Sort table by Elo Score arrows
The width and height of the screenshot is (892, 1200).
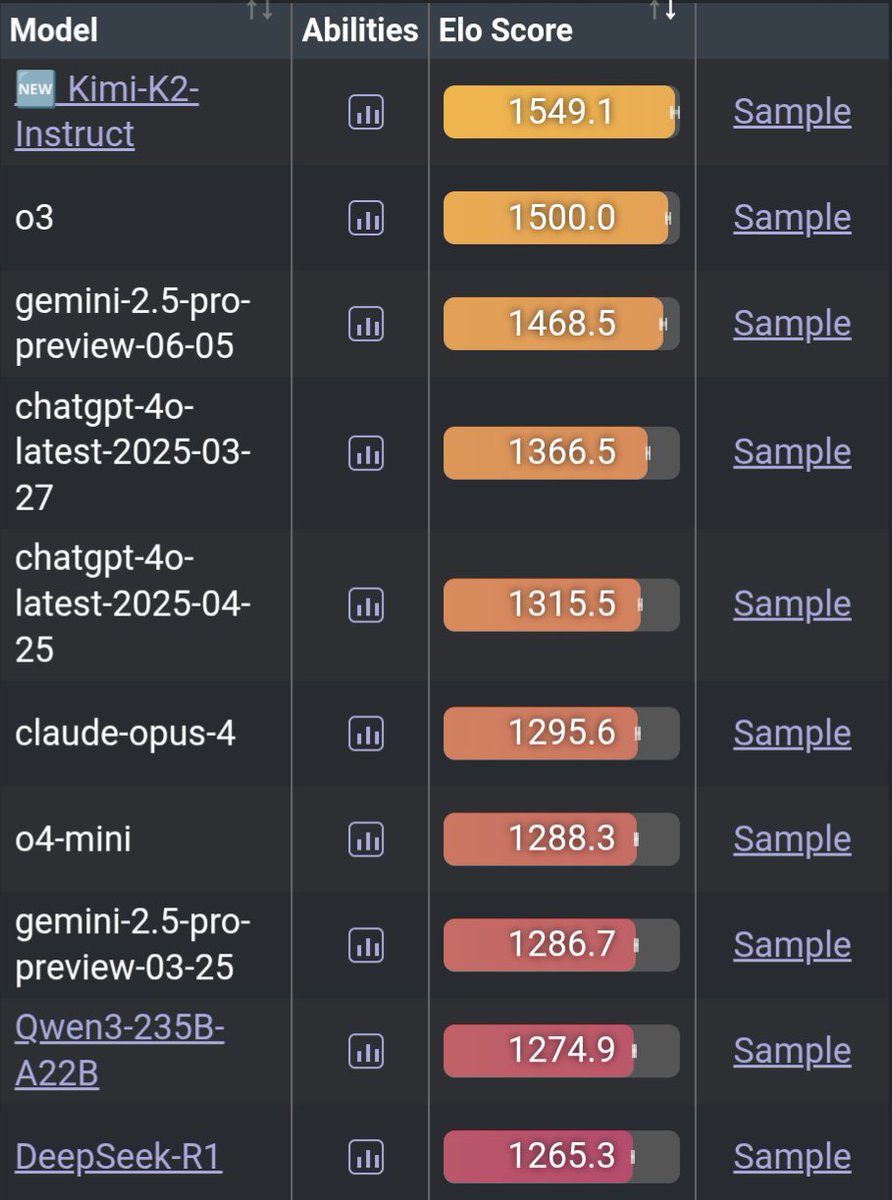tap(663, 10)
